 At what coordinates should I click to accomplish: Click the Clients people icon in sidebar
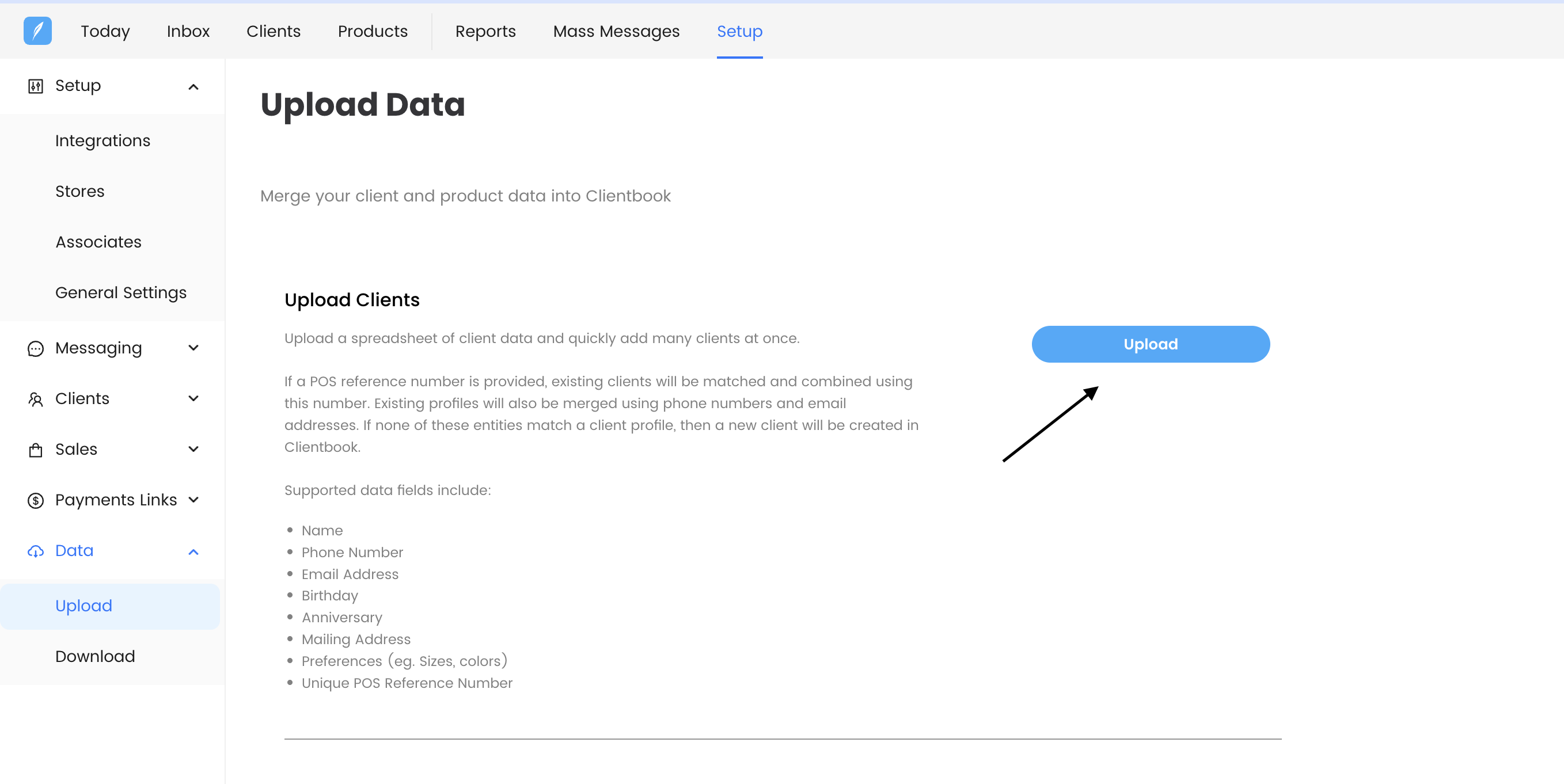(36, 399)
